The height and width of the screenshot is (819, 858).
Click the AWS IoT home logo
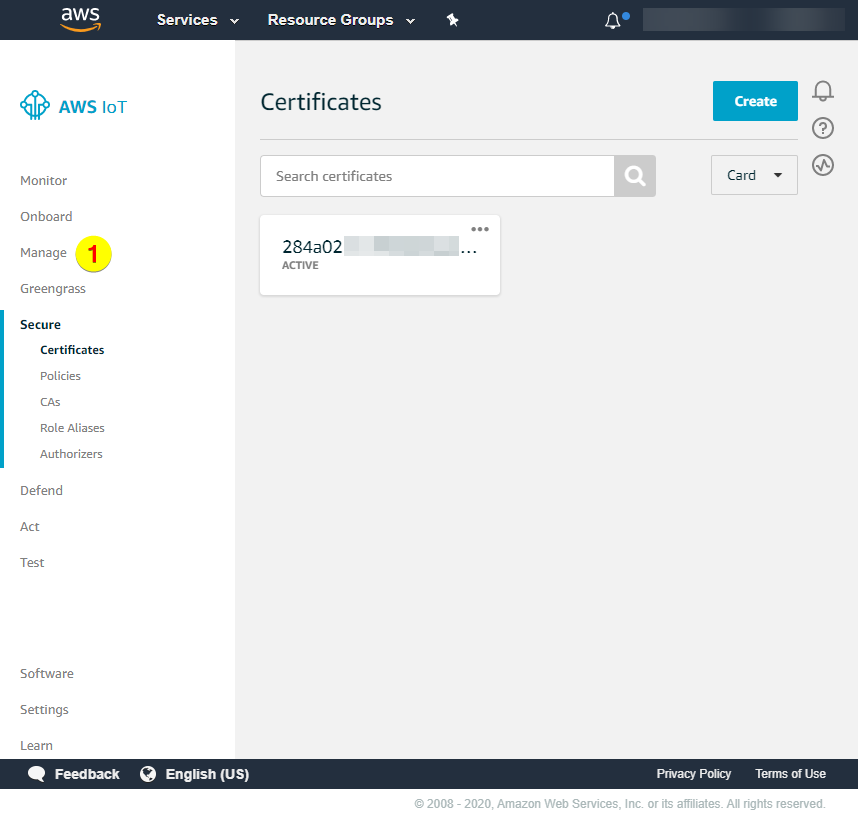click(x=74, y=106)
